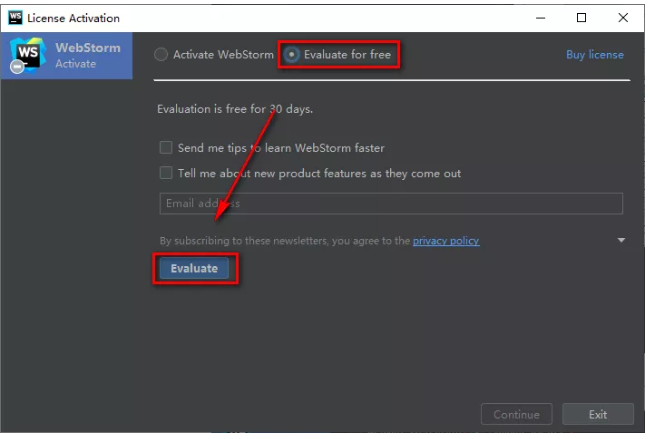Screen dimensions: 650x439
Task: Click the 'Evaluation is free for 30 days.' text
Action: (x=235, y=109)
